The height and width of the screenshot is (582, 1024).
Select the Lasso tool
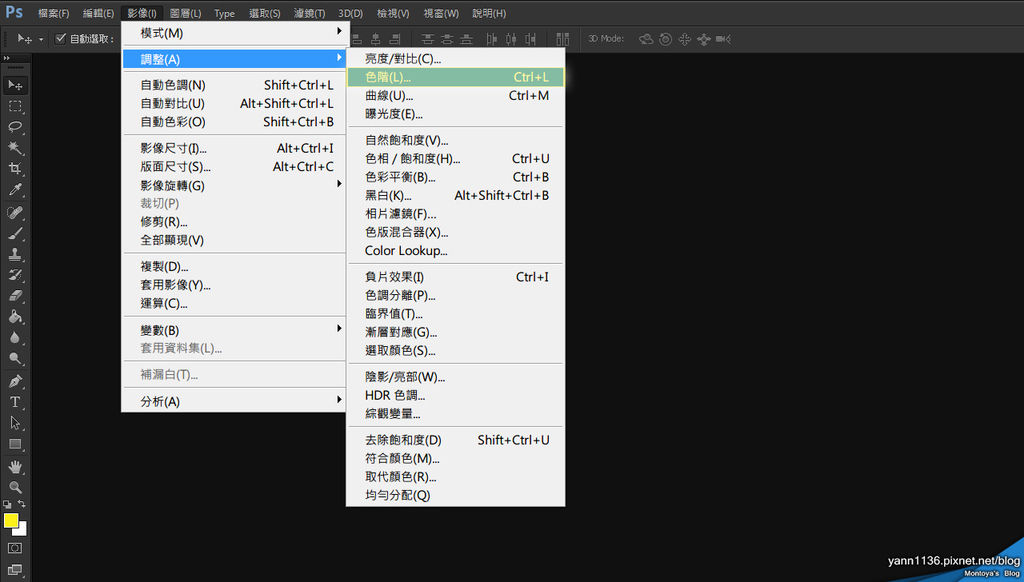click(x=14, y=127)
